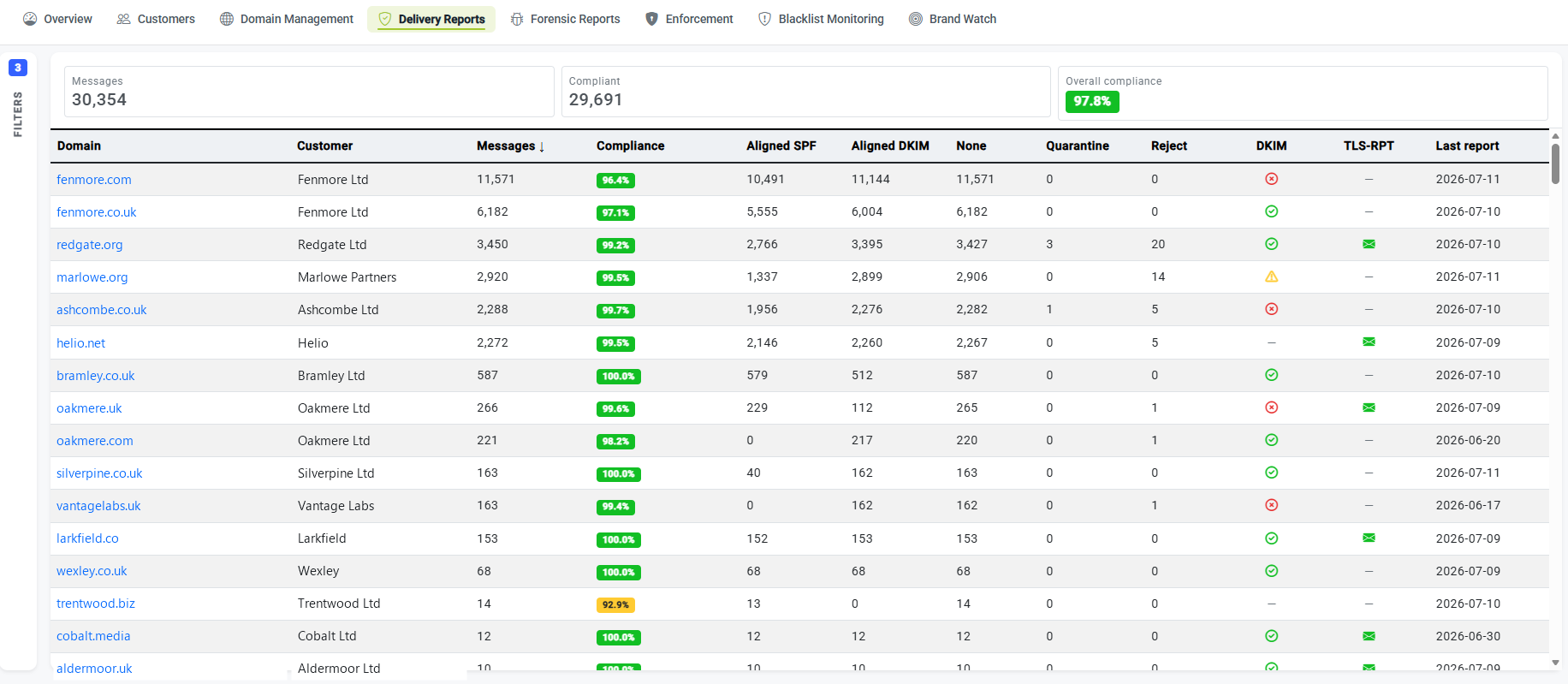Open vantagelabs.uk domain link
This screenshot has width=1568, height=684.
click(98, 506)
